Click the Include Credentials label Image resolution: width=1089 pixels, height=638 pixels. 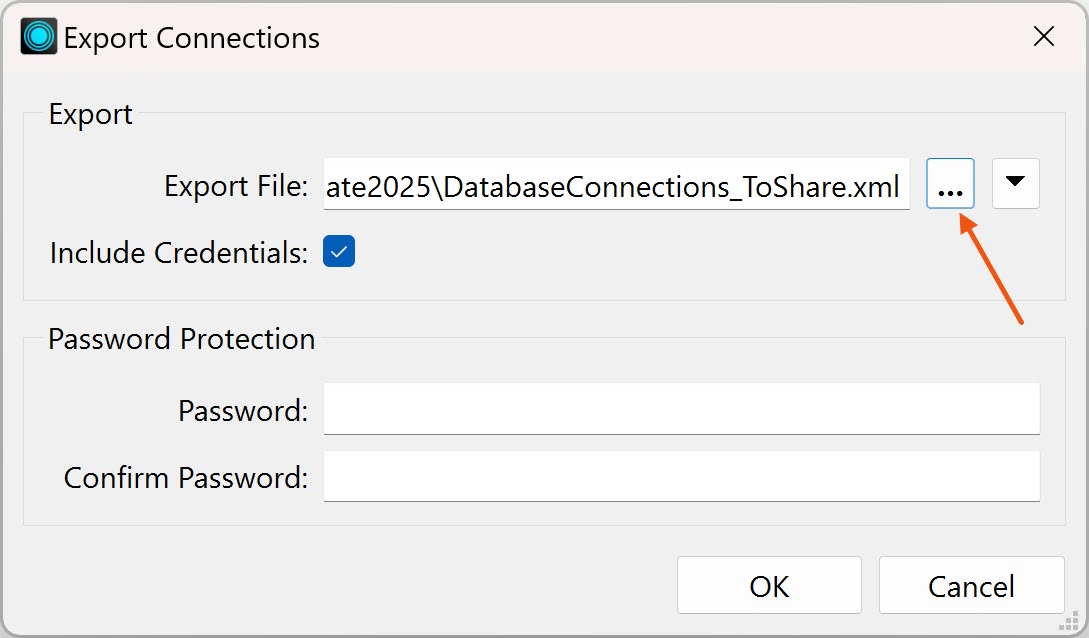click(178, 253)
